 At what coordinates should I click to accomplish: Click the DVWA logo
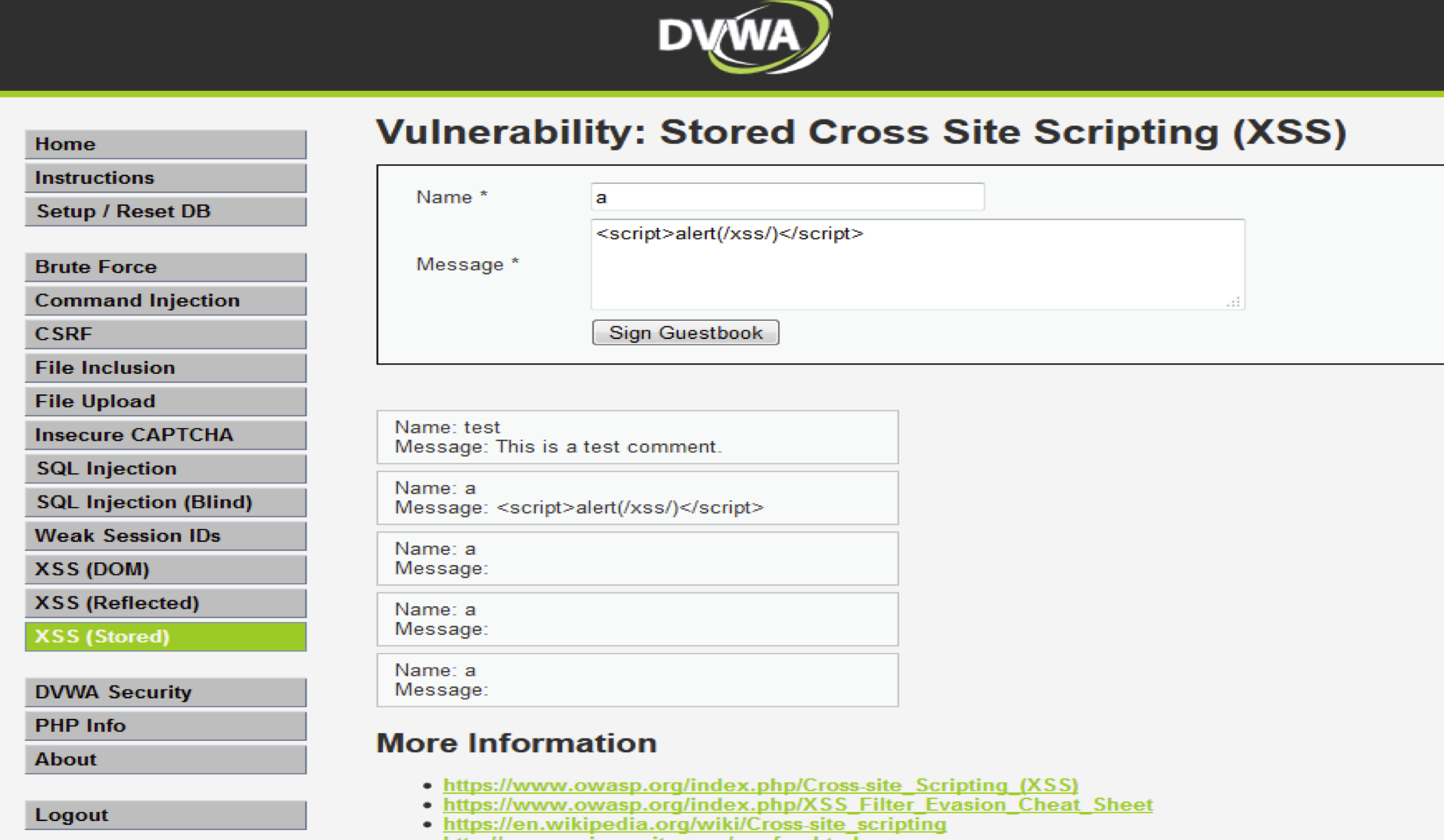(x=745, y=36)
